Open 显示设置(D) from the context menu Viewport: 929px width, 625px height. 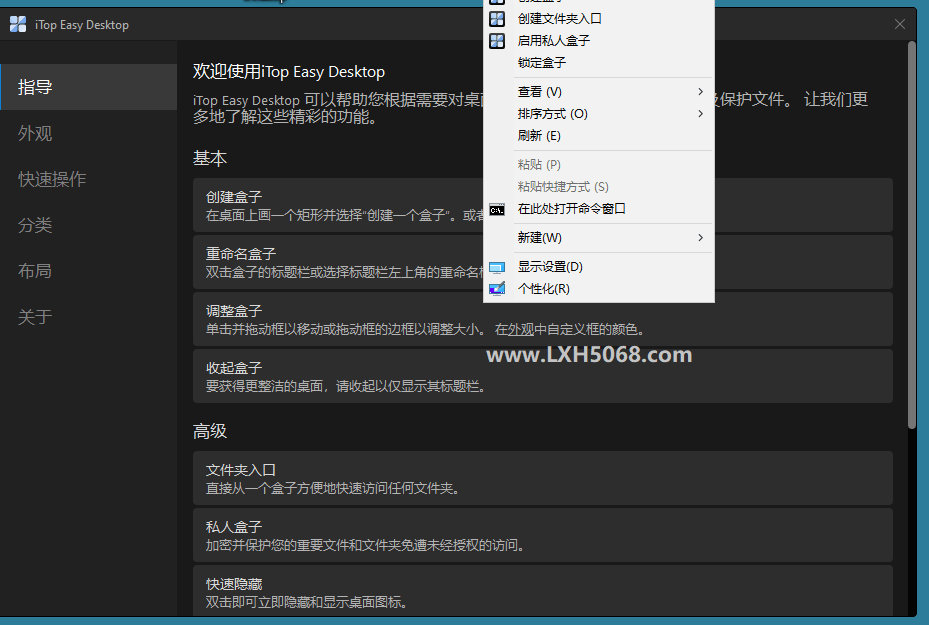point(598,267)
